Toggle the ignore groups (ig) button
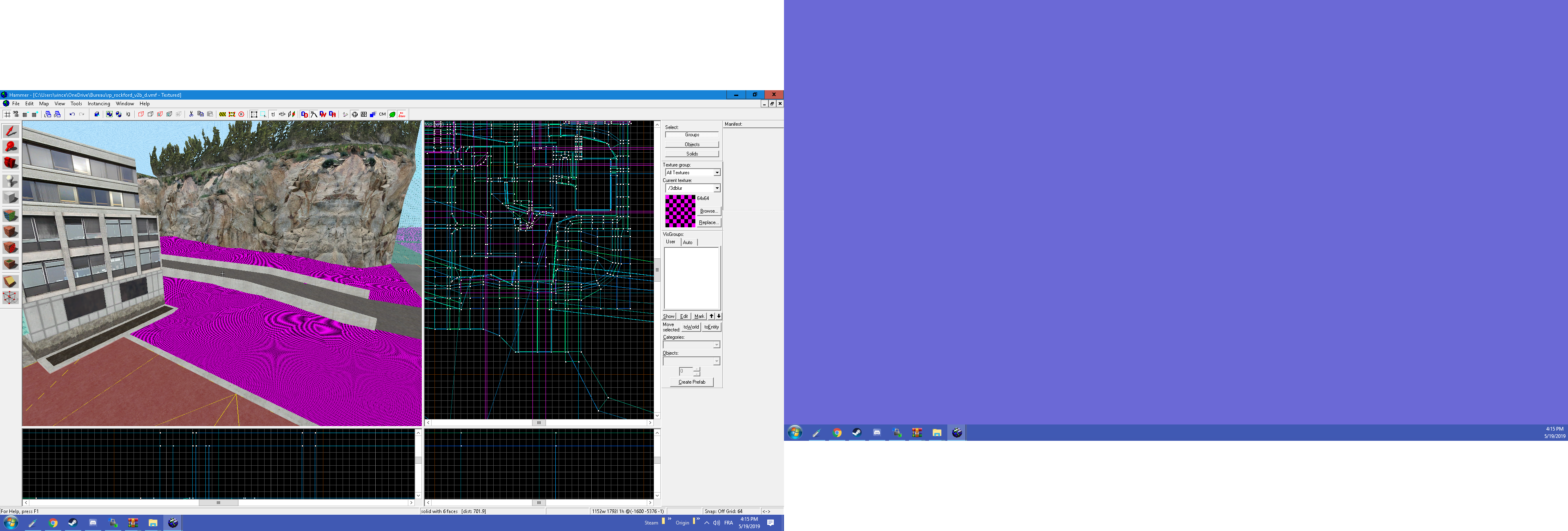1568x531 pixels. pos(129,114)
